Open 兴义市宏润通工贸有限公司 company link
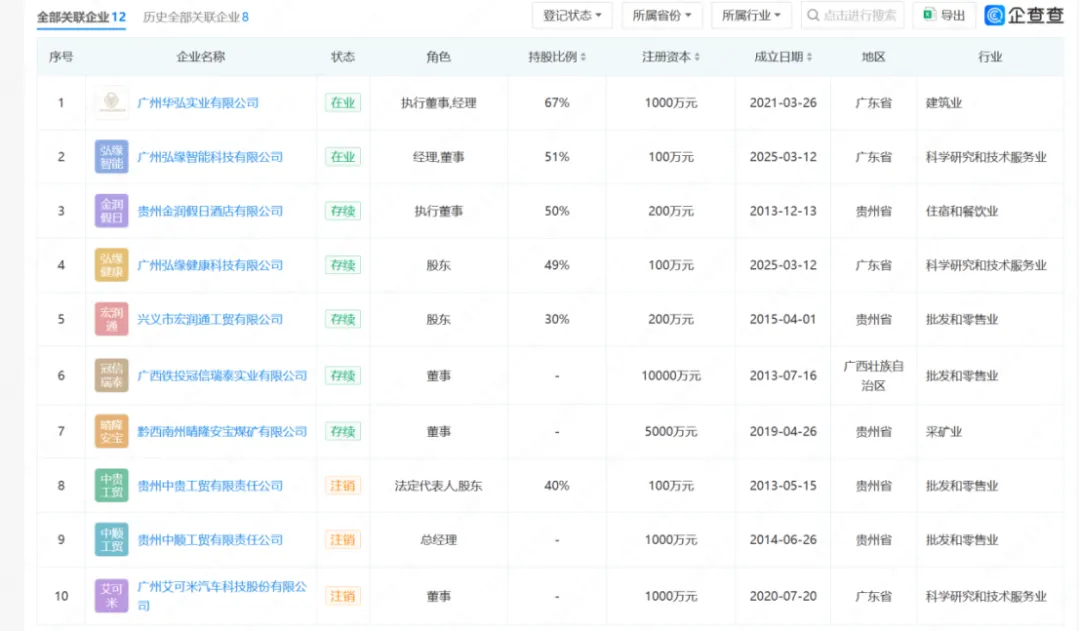The image size is (1080, 631). 210,319
